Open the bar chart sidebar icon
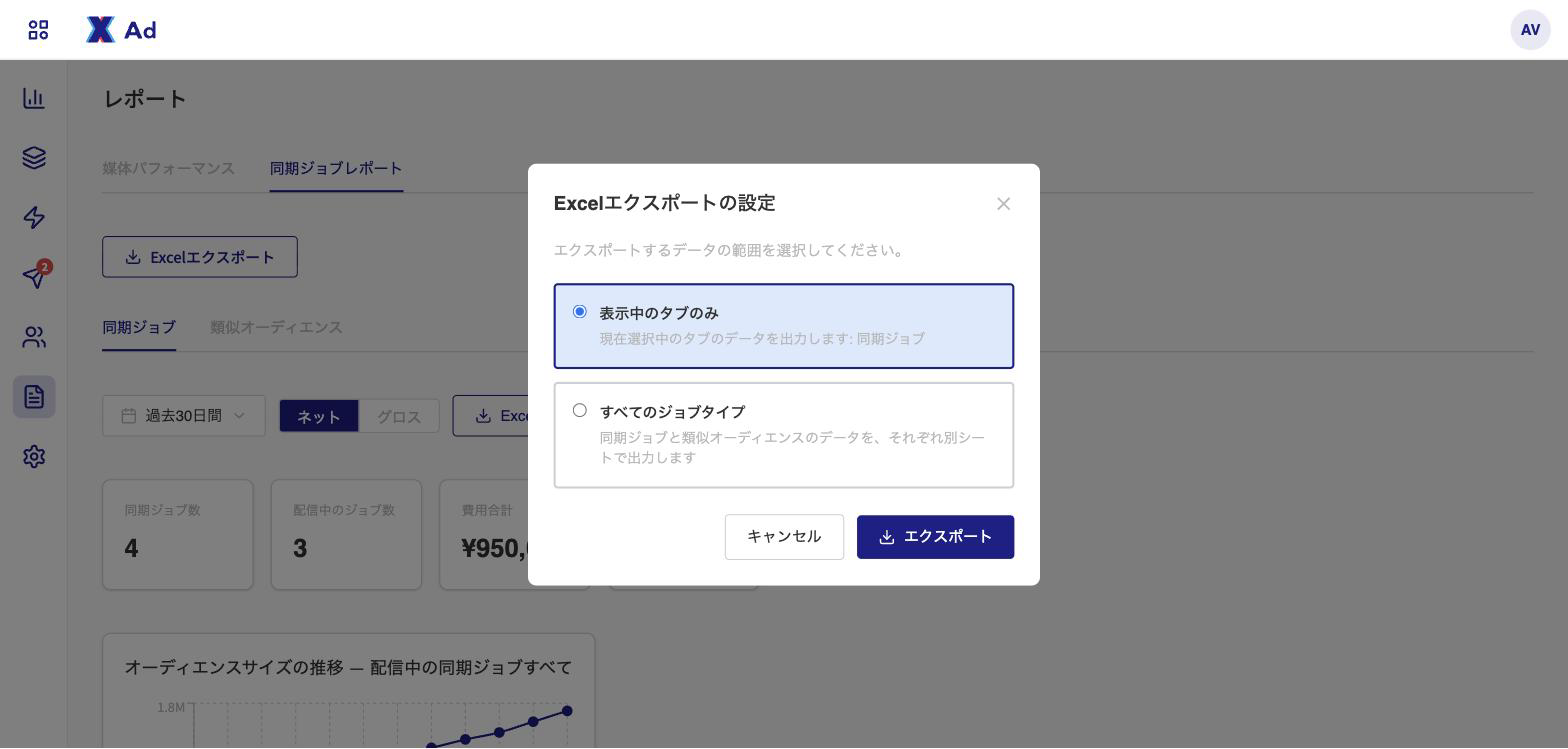Viewport: 1568px width, 749px height. pos(34,98)
